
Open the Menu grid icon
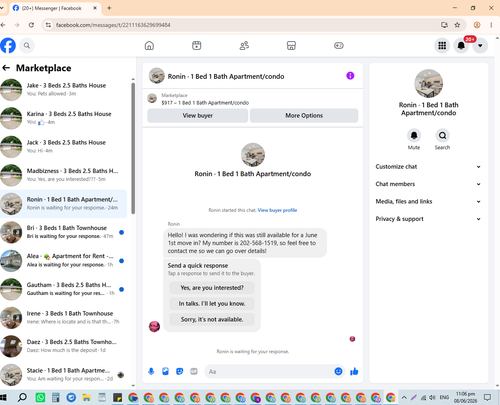[x=442, y=45]
